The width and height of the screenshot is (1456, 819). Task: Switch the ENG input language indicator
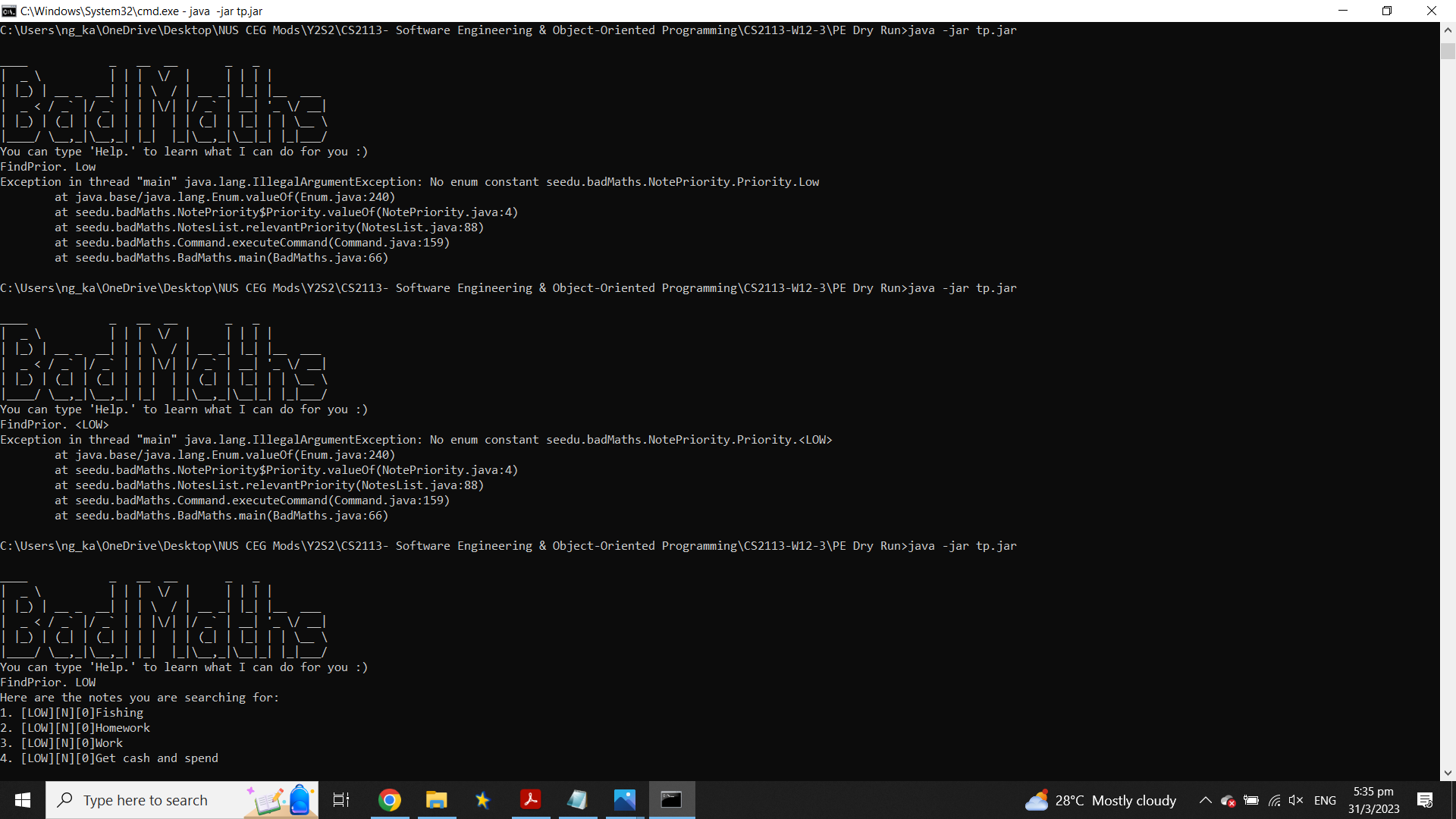(1325, 800)
